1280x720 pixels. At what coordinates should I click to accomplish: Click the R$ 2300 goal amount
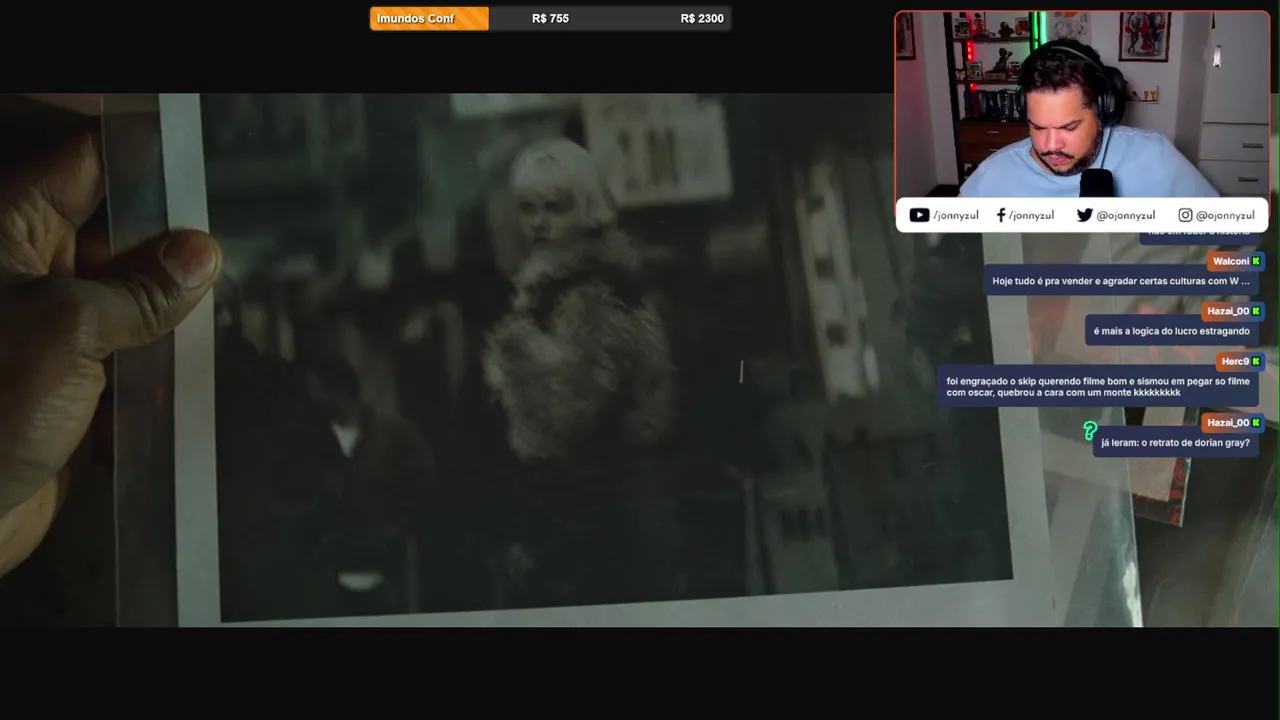(x=702, y=18)
